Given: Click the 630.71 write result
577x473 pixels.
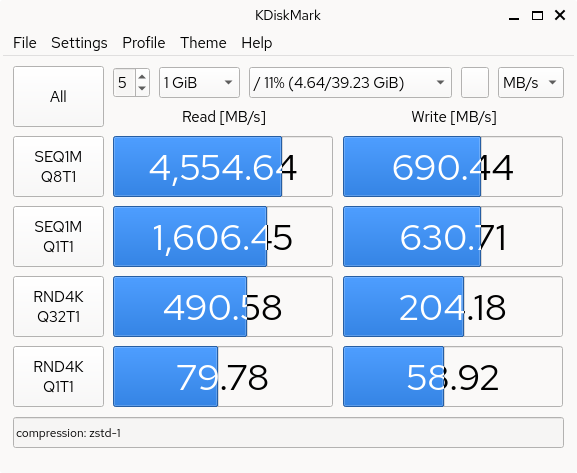Looking at the screenshot, I should pyautogui.click(x=453, y=236).
